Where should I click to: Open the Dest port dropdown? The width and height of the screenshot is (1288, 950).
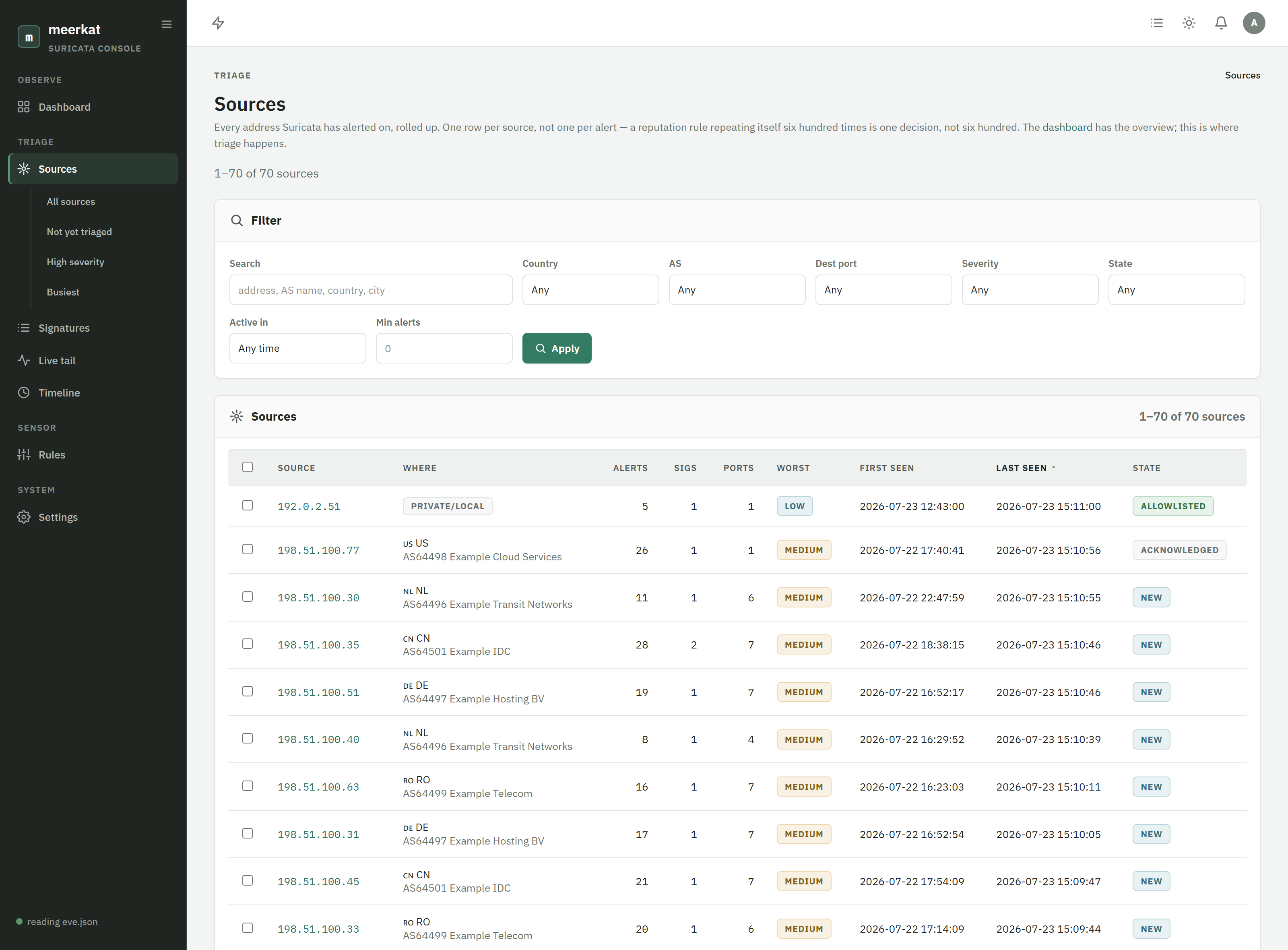884,290
